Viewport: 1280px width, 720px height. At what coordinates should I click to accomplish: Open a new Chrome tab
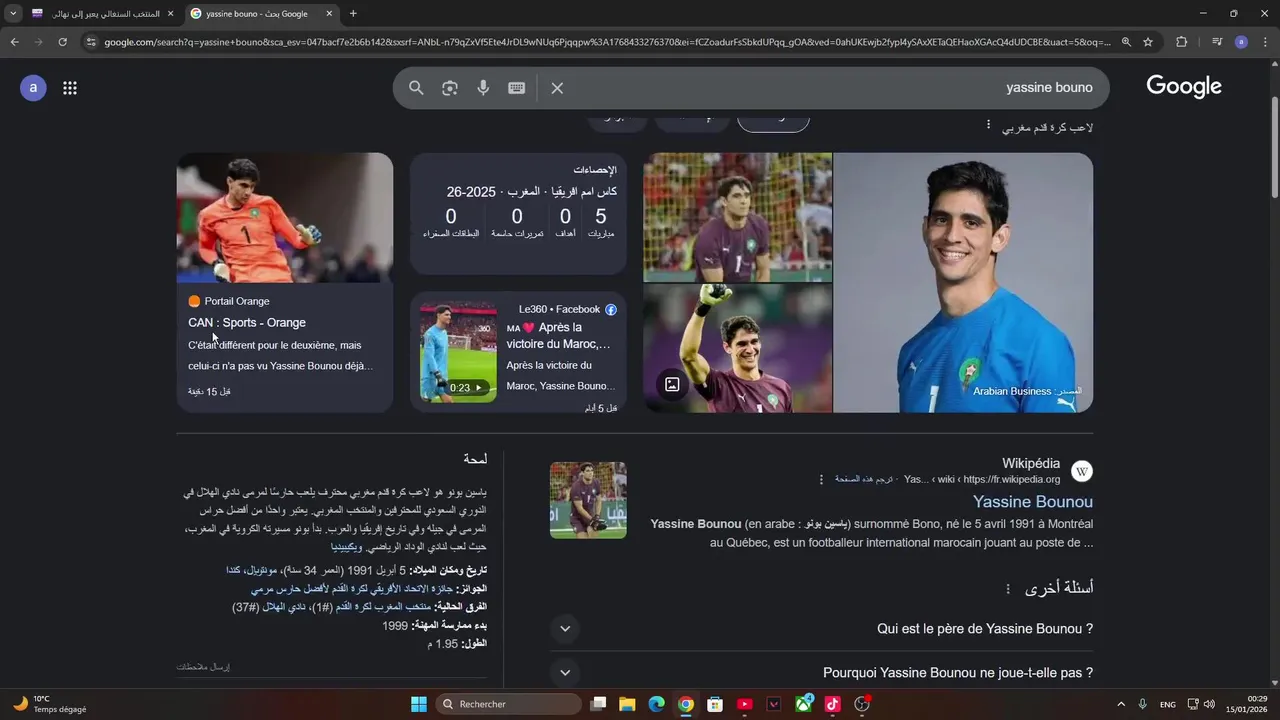[353, 14]
